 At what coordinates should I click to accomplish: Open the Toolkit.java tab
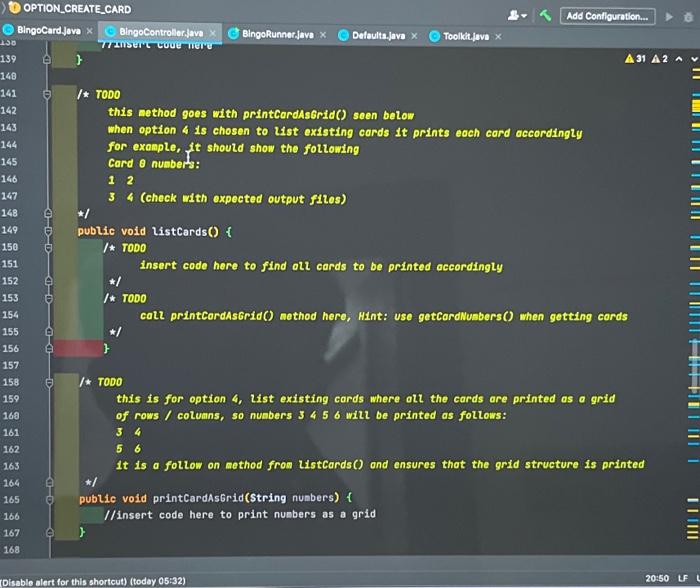coord(466,36)
